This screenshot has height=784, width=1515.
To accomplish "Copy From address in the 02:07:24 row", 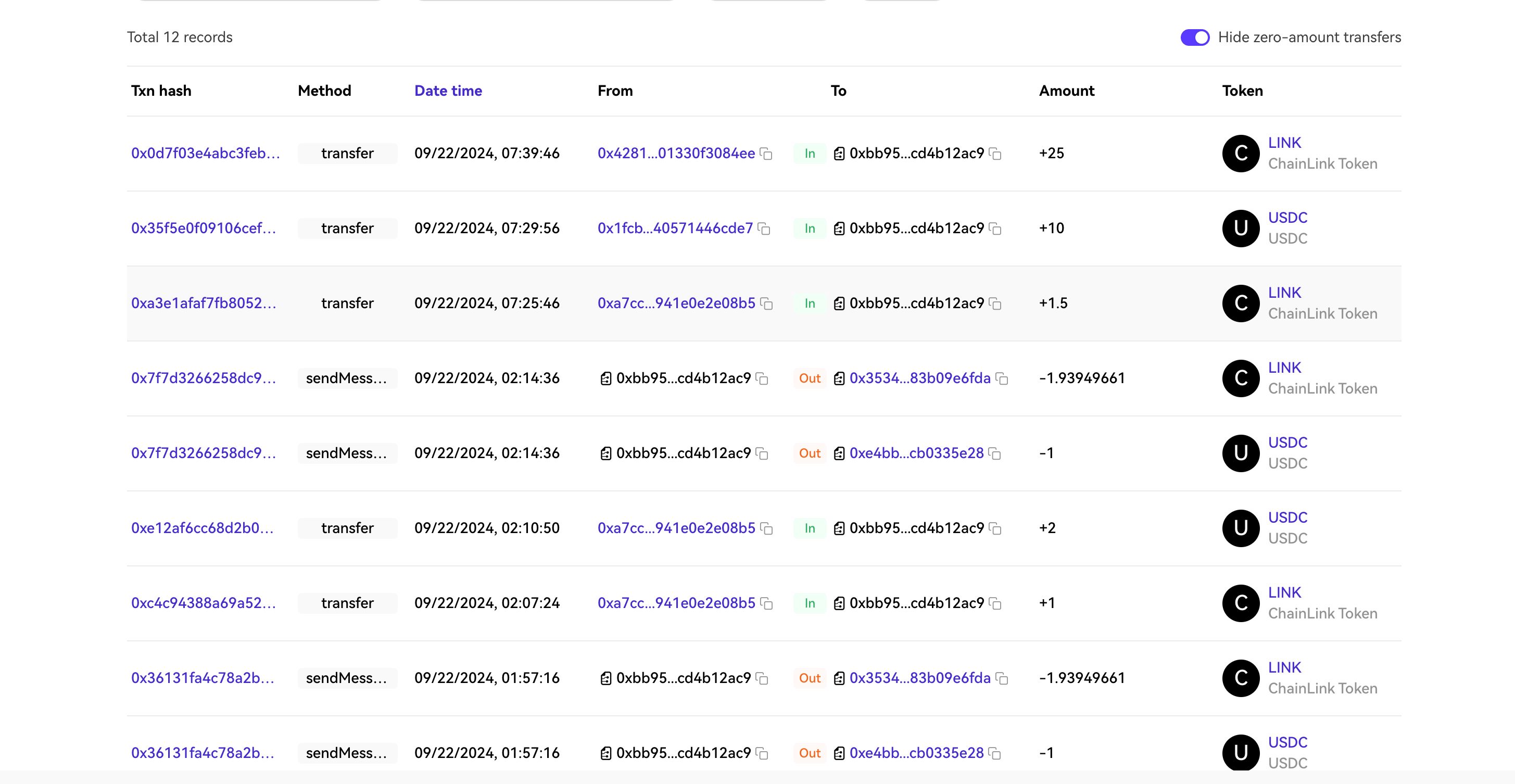I will [x=766, y=603].
